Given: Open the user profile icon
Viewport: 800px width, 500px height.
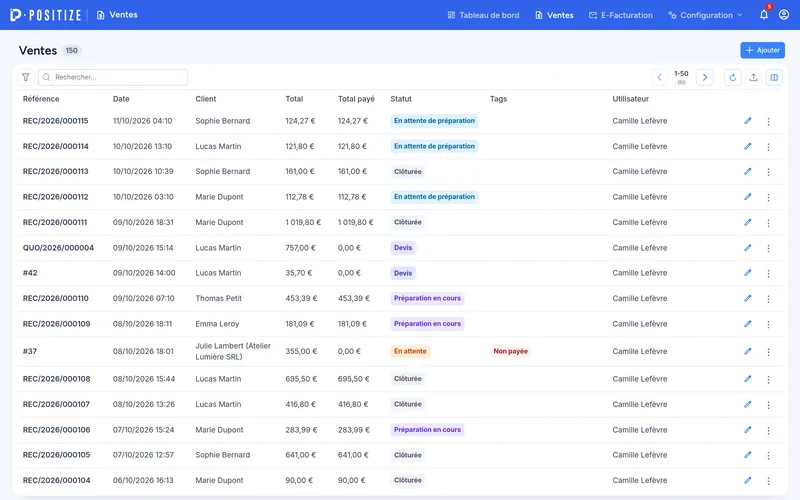Looking at the screenshot, I should (x=784, y=15).
